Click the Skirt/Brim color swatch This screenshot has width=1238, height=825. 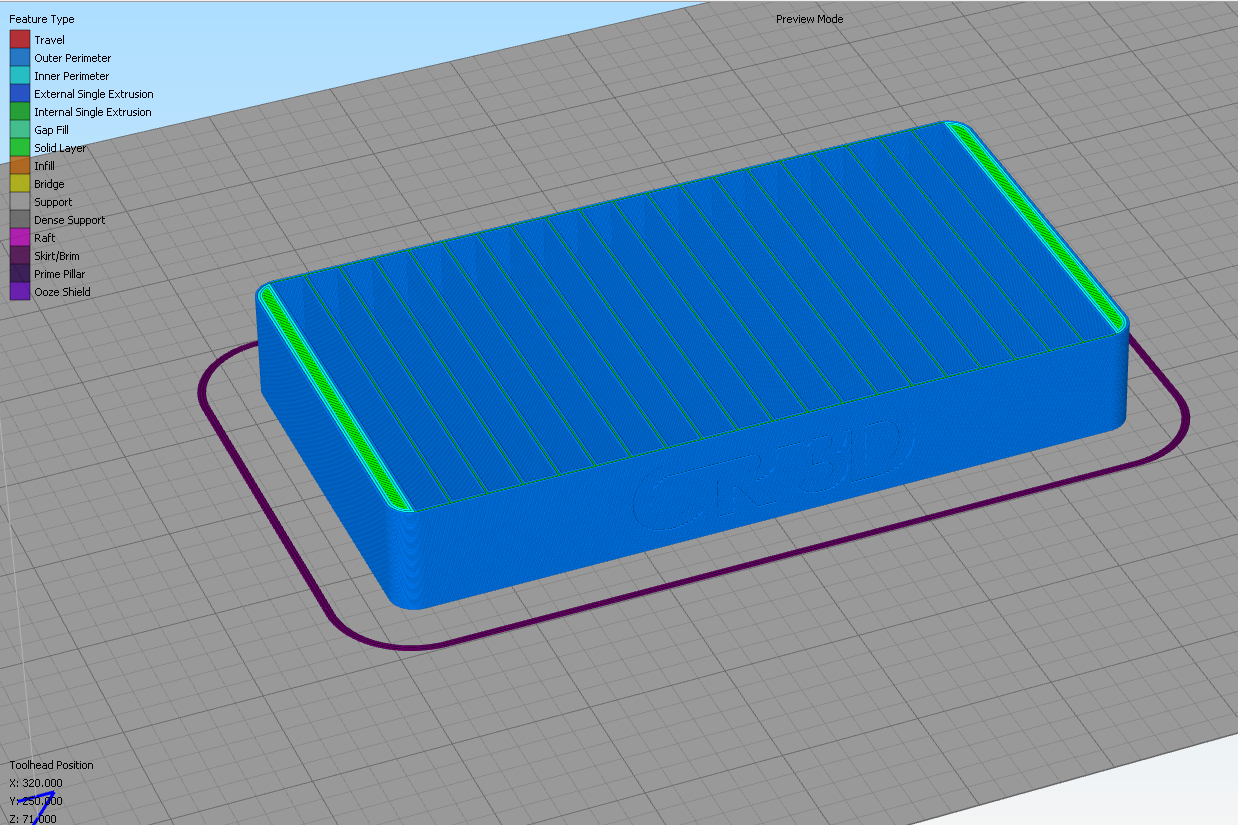(20, 255)
